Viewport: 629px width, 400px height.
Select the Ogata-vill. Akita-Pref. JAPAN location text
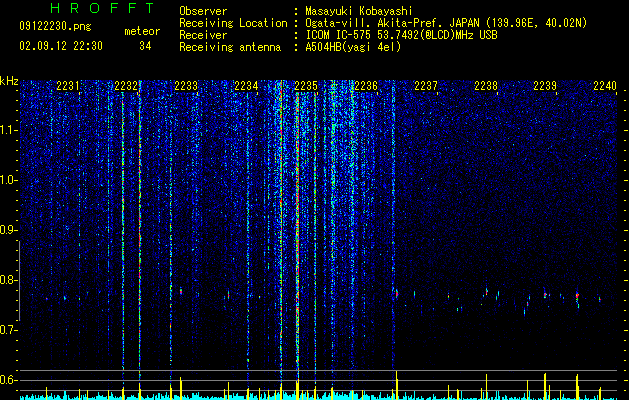(446, 23)
